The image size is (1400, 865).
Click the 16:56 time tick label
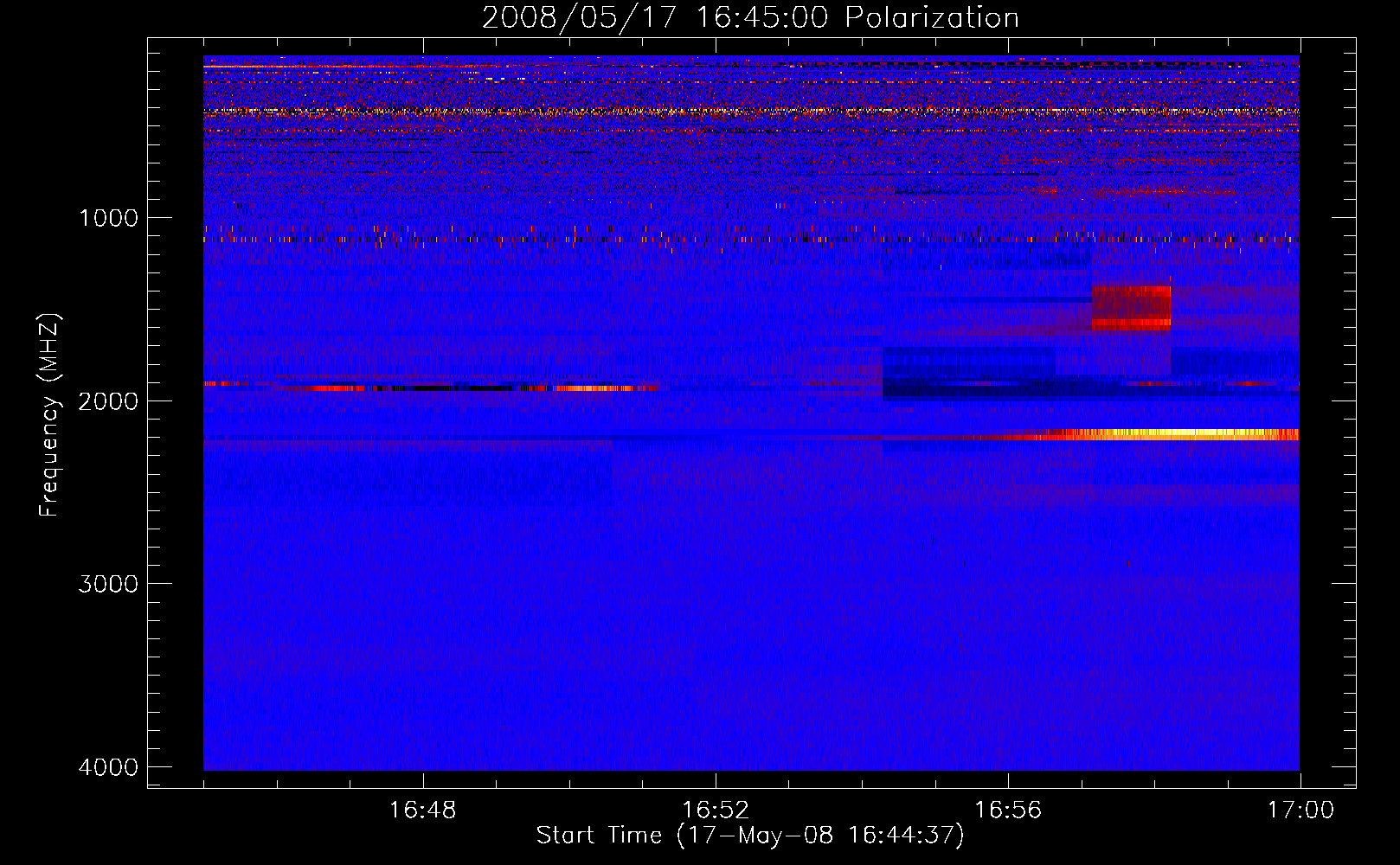pos(1008,811)
